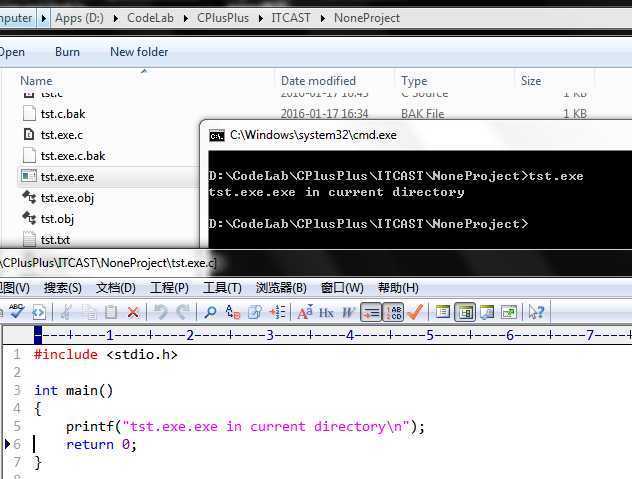Expand the arrow before Apps (D:) breadcrumb
This screenshot has width=632, height=479.
(44, 19)
